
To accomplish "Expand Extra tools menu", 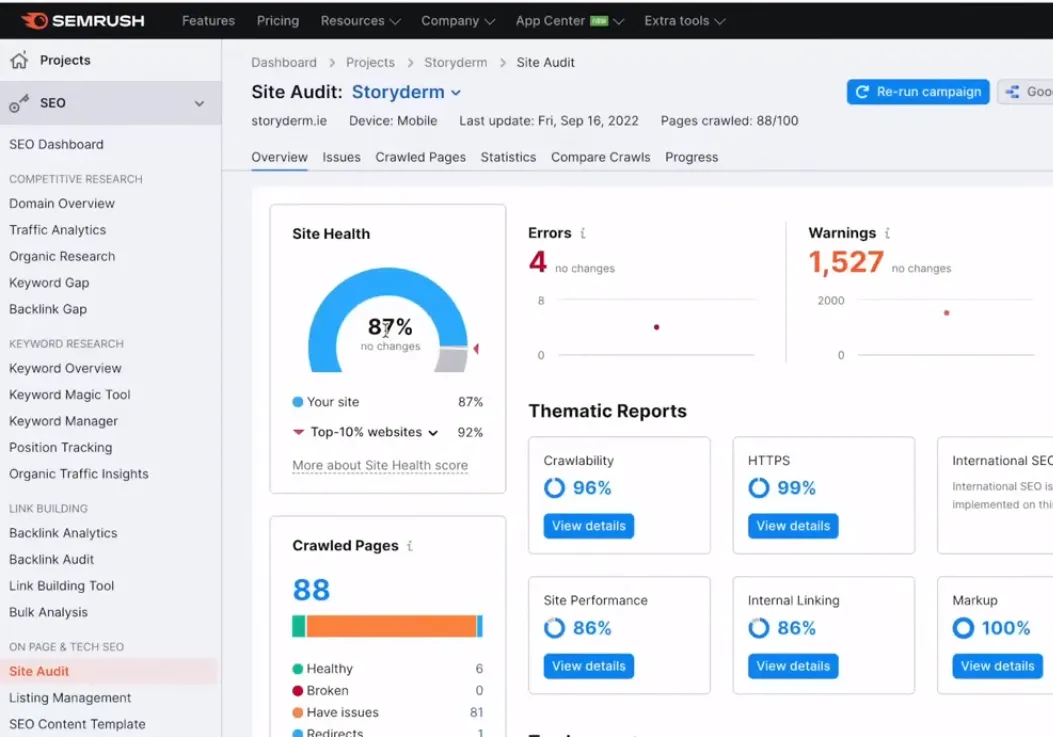I will [685, 21].
